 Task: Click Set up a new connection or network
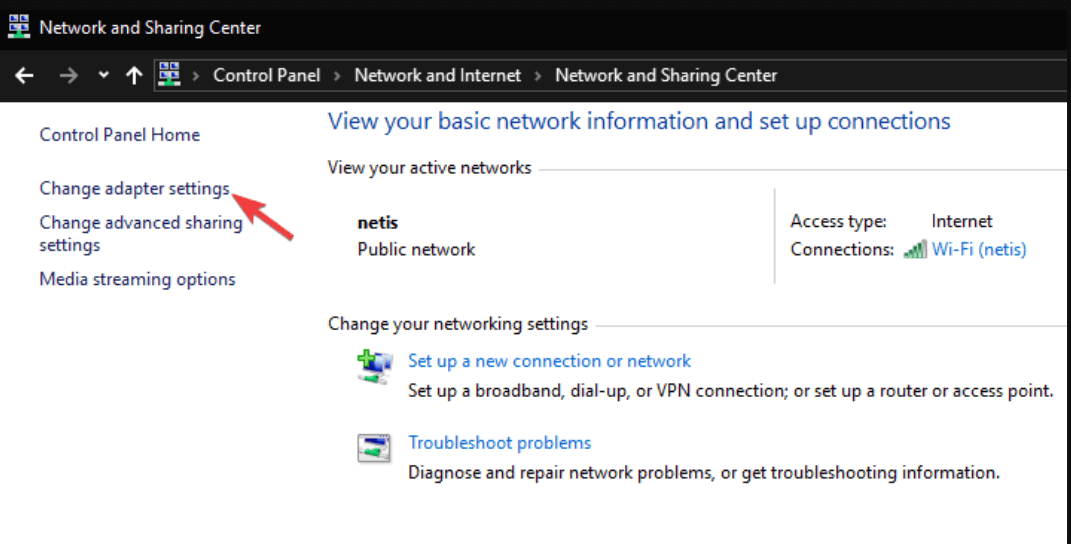point(549,361)
